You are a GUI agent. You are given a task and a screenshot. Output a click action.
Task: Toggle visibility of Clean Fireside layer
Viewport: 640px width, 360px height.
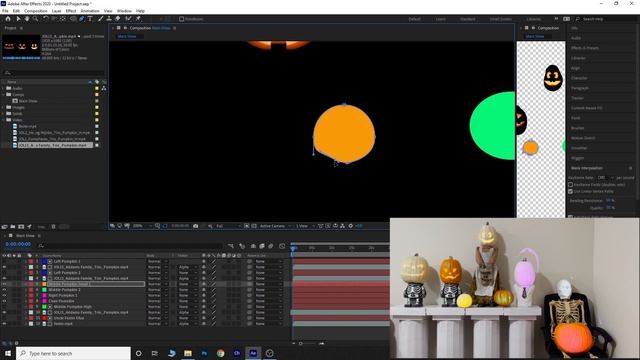tap(4, 301)
